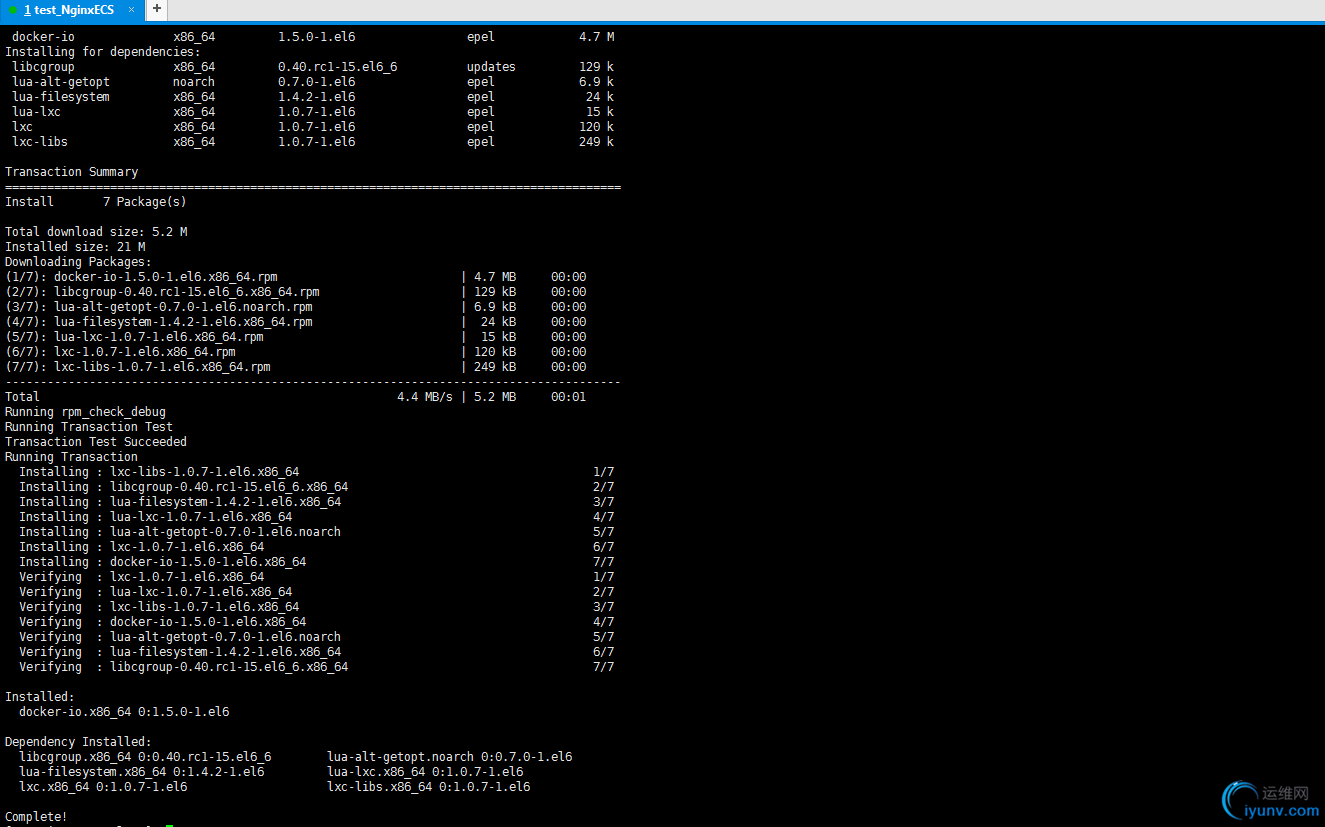Screen dimensions: 1325x827
Task: Click version 1.4.2-1.el6 in the lua-filesystem table row
Action: 317,97
